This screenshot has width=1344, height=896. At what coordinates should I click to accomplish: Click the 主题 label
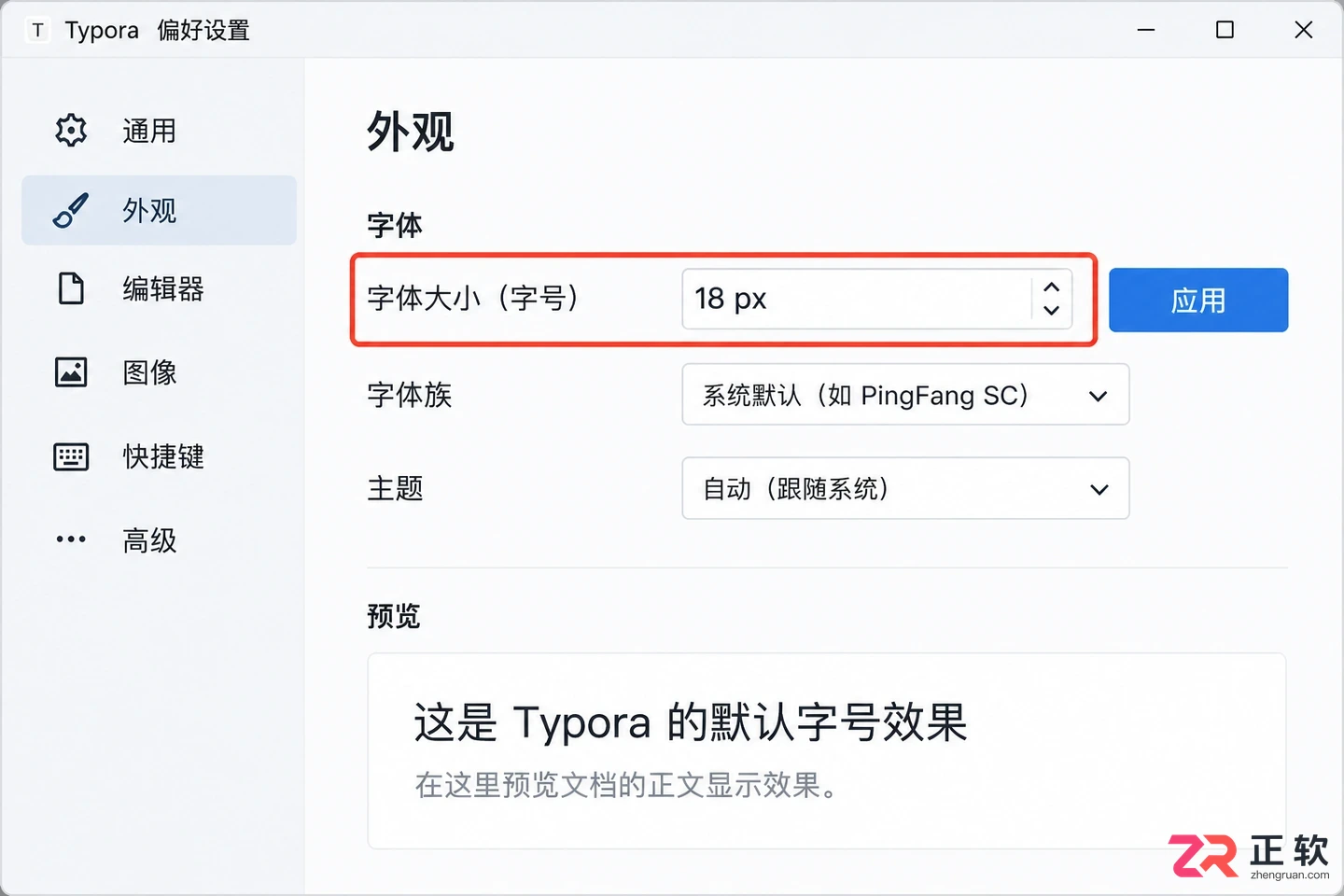click(396, 488)
